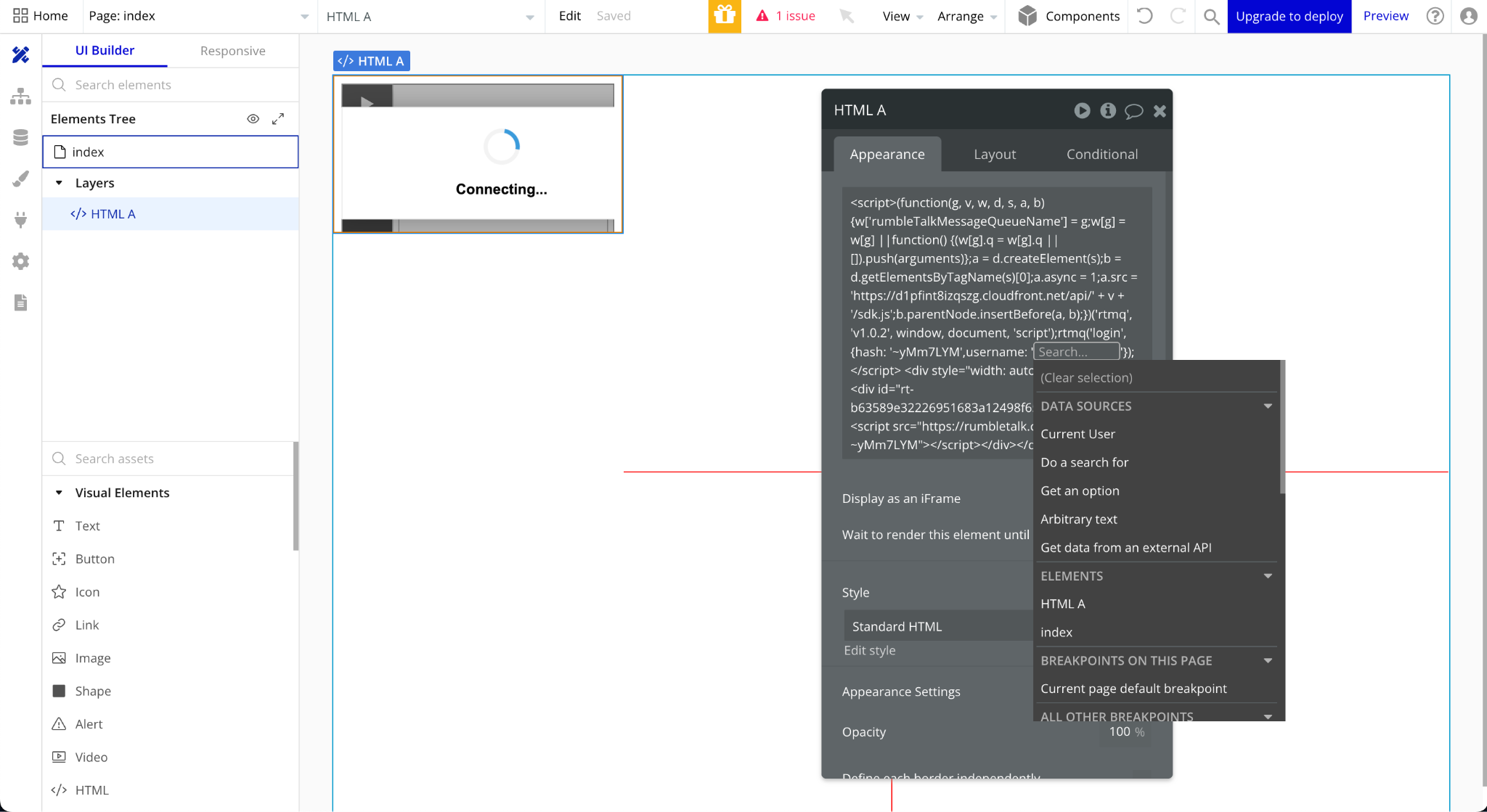Open the View dropdown menu
Screen dimensions: 1487x812
(902, 16)
